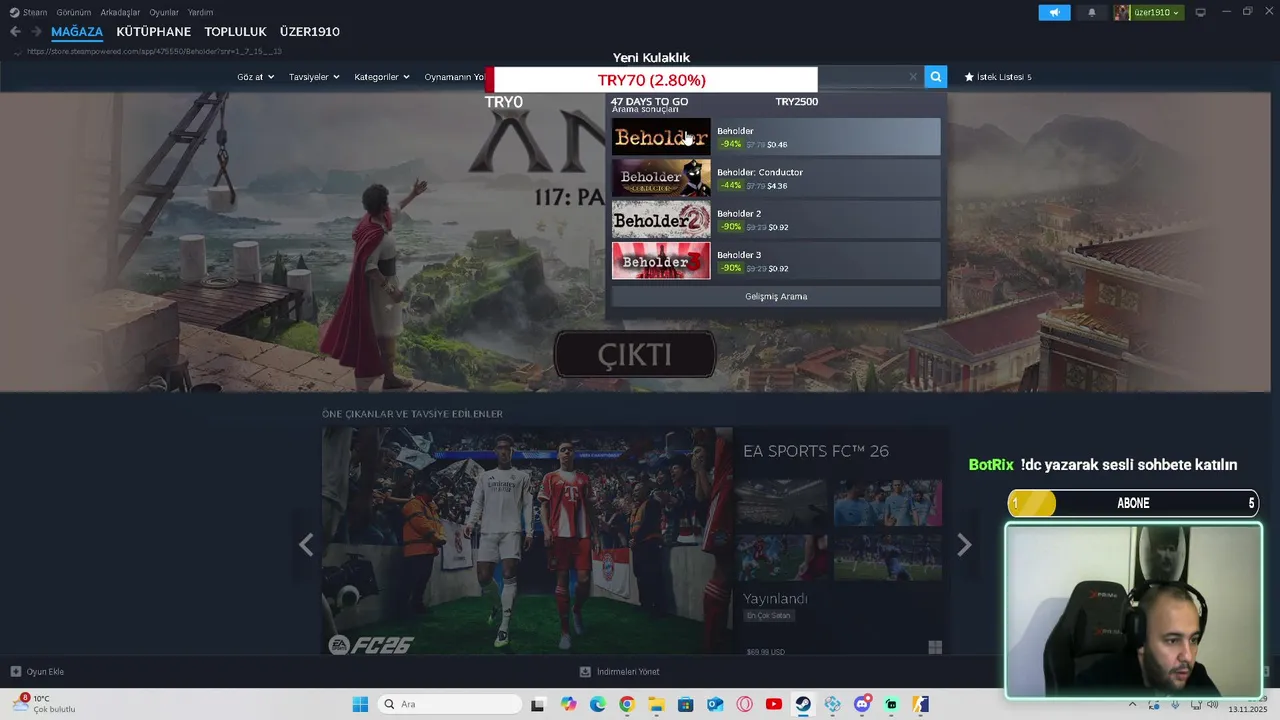Select the Beholder: Conductor search result
The width and height of the screenshot is (1280, 720).
(x=776, y=178)
